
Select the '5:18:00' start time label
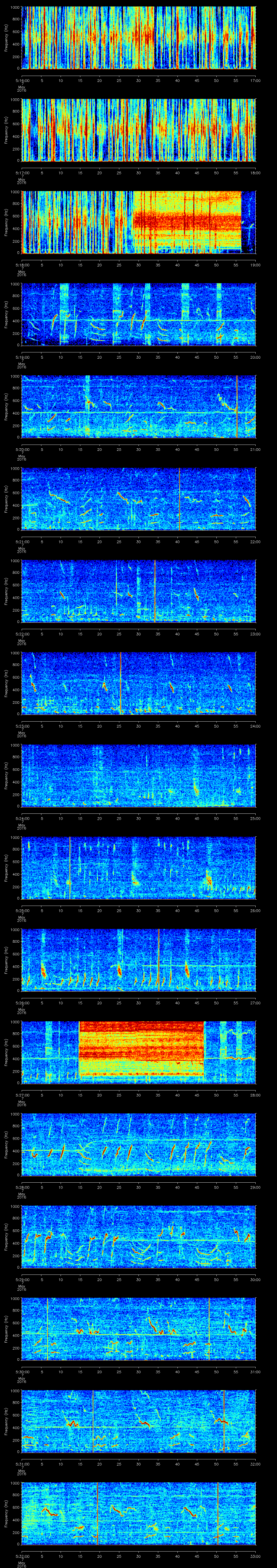coord(22,265)
